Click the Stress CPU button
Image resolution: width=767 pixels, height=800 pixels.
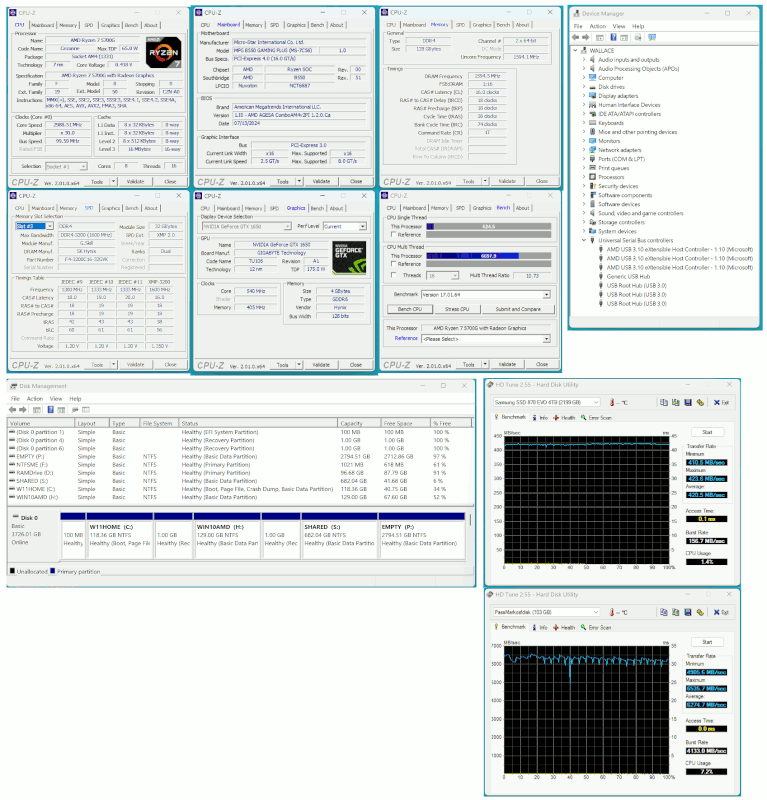point(457,309)
